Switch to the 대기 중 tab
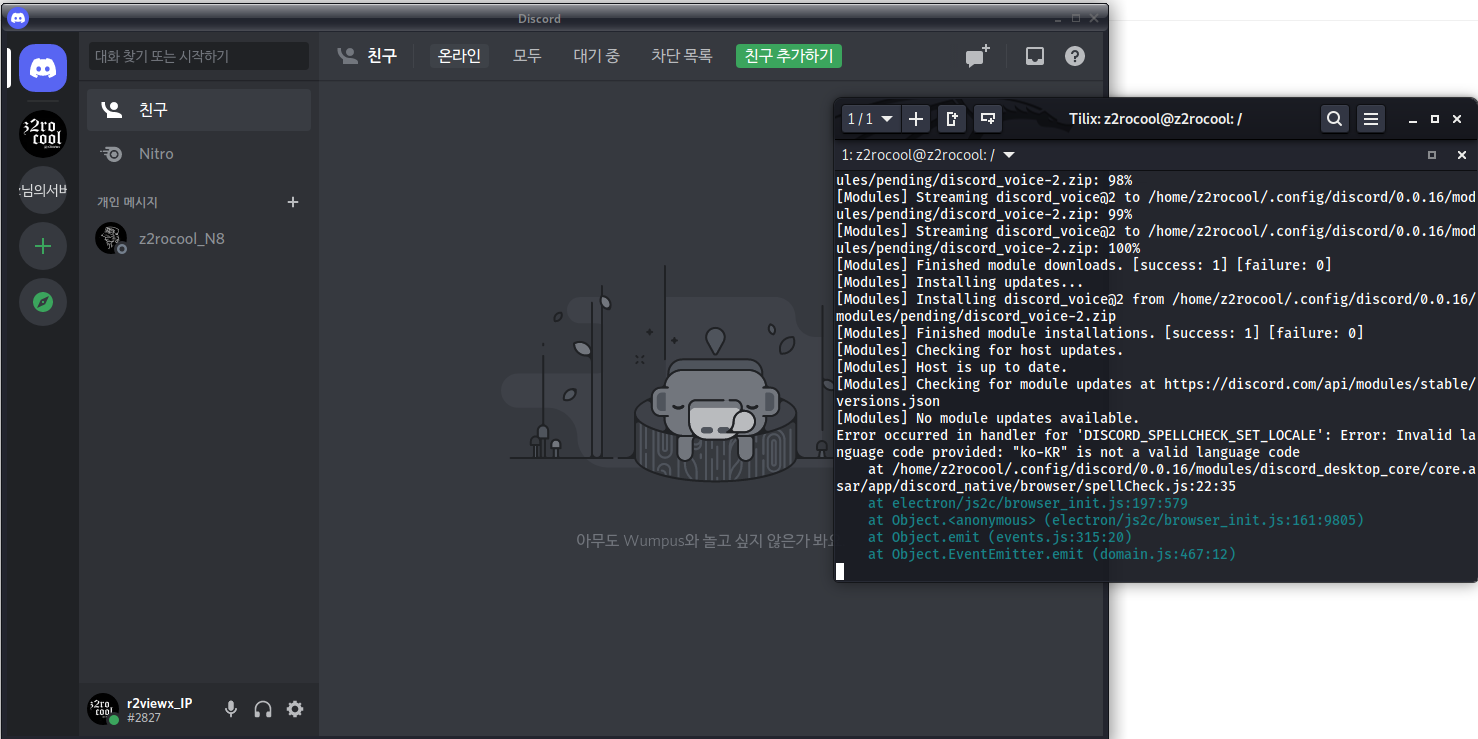Image resolution: width=1478 pixels, height=739 pixels. click(x=596, y=56)
